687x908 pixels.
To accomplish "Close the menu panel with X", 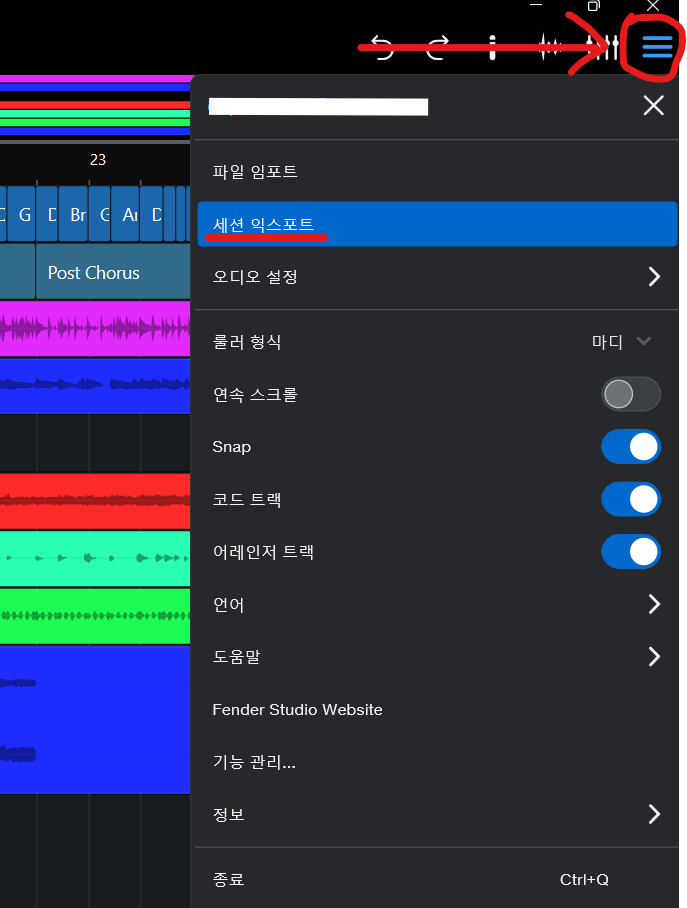I will (653, 106).
